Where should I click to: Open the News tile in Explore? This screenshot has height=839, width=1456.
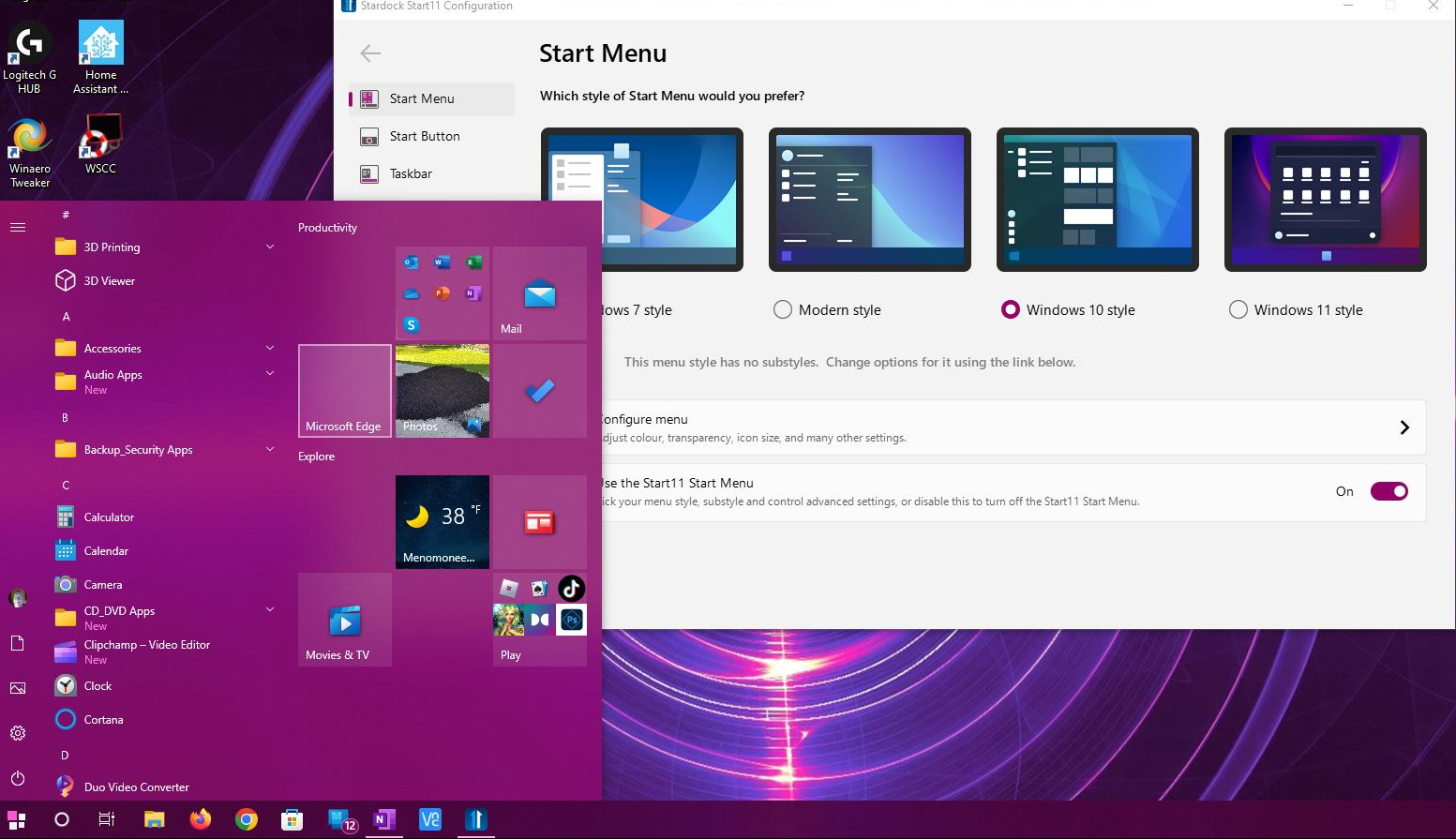pyautogui.click(x=540, y=522)
